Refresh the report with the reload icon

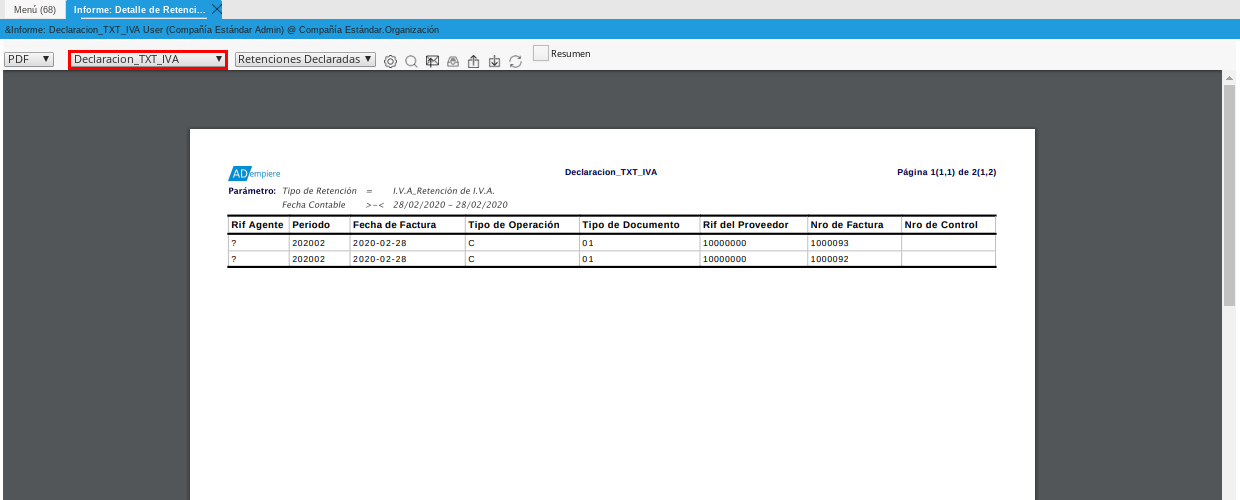point(515,61)
